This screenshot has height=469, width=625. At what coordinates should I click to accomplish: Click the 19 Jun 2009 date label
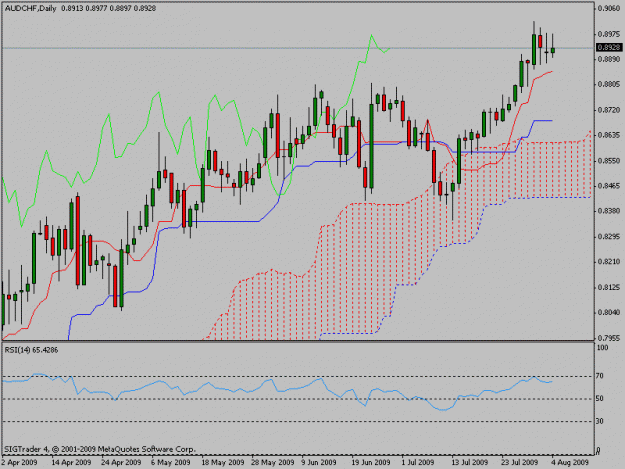pyautogui.click(x=371, y=462)
